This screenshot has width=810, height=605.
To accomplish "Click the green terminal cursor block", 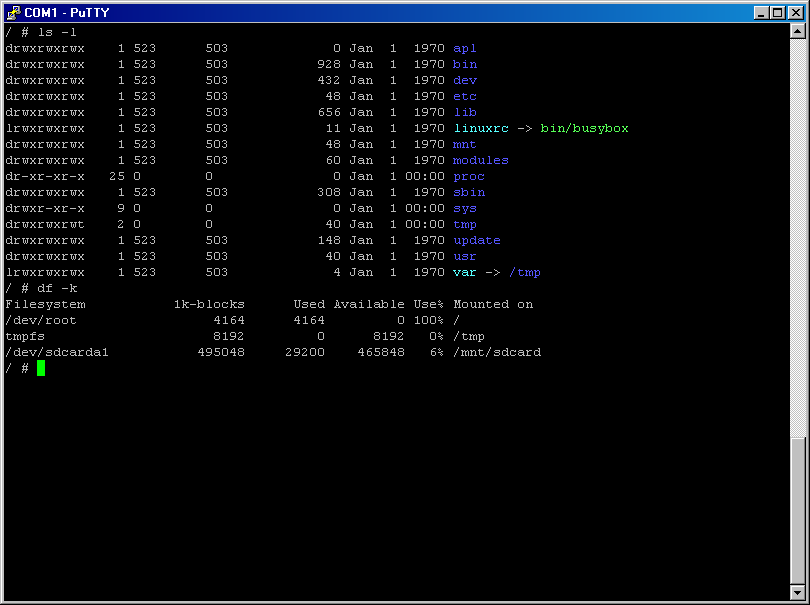I will (x=41, y=368).
